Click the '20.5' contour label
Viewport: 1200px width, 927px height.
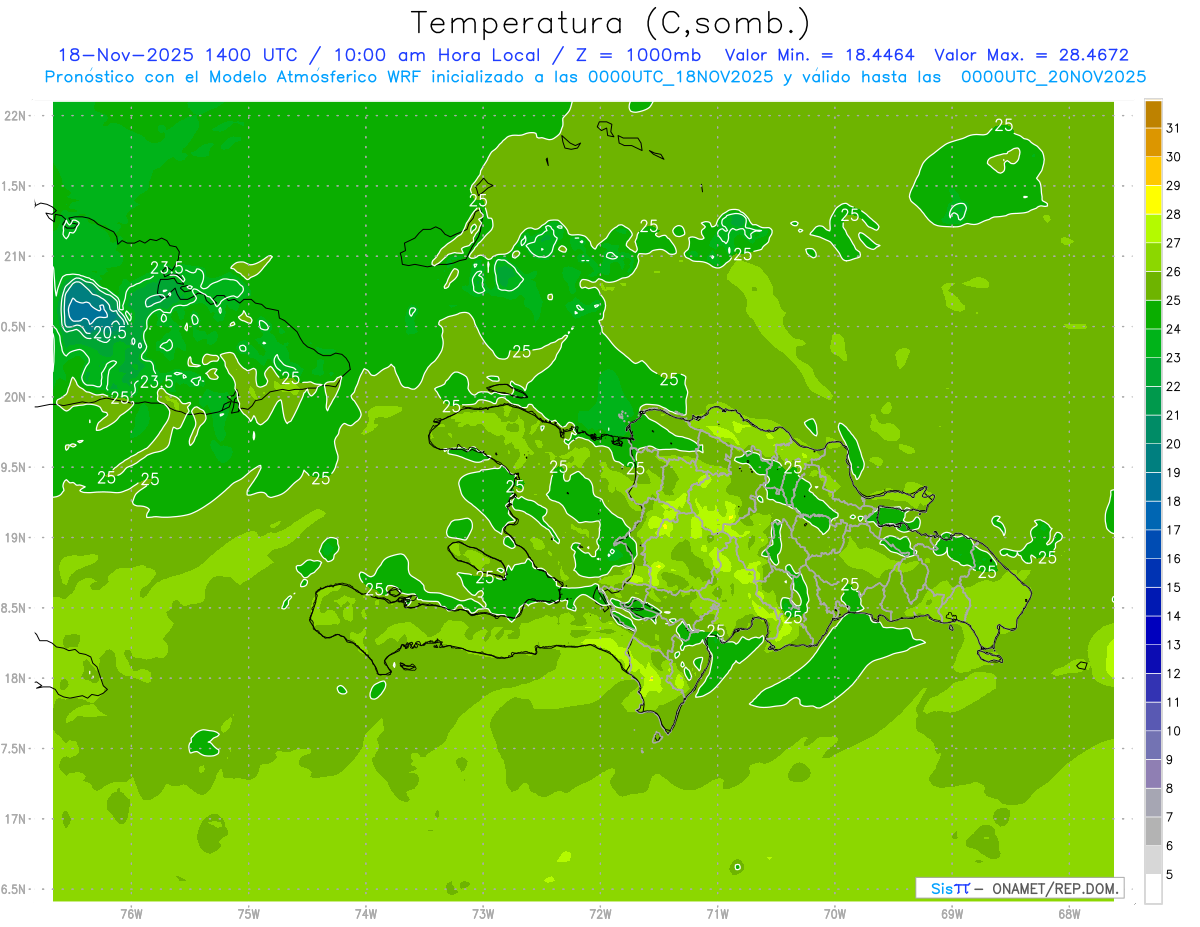pos(110,333)
